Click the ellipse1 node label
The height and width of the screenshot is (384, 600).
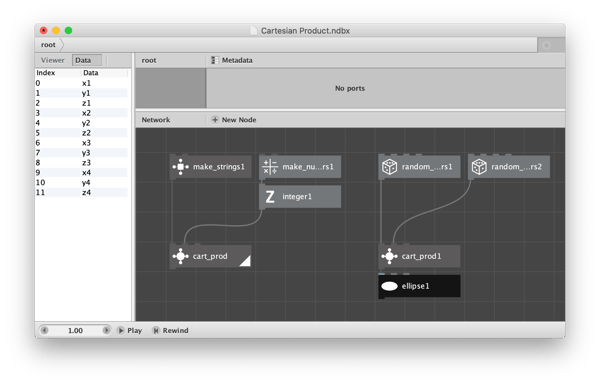[x=415, y=286]
